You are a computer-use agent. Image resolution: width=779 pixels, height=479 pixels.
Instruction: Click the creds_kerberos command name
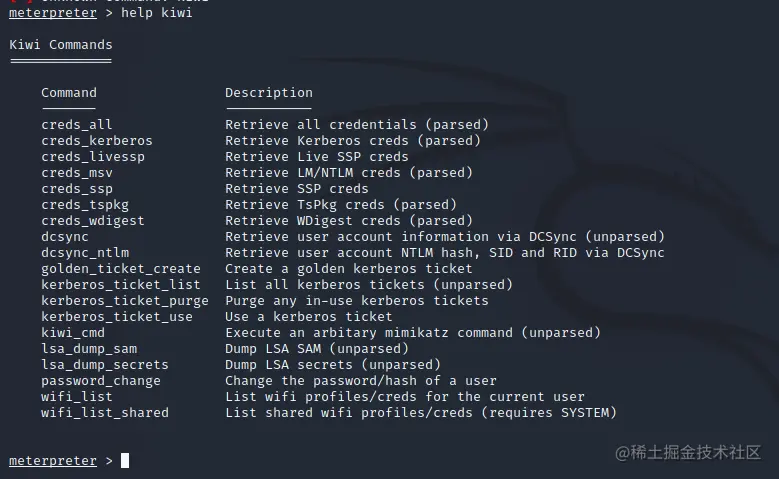pos(97,141)
